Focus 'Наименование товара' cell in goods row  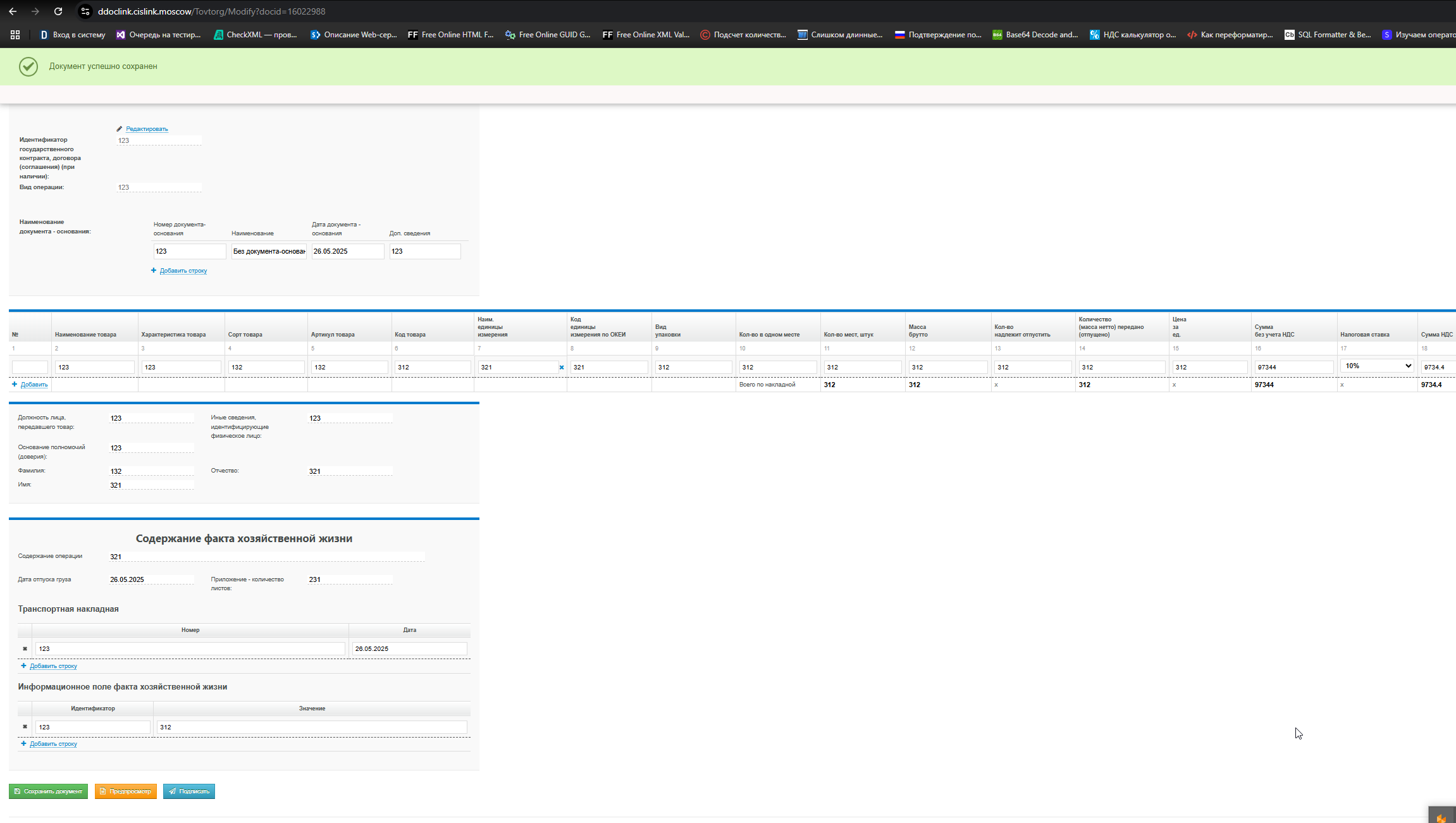click(x=95, y=367)
